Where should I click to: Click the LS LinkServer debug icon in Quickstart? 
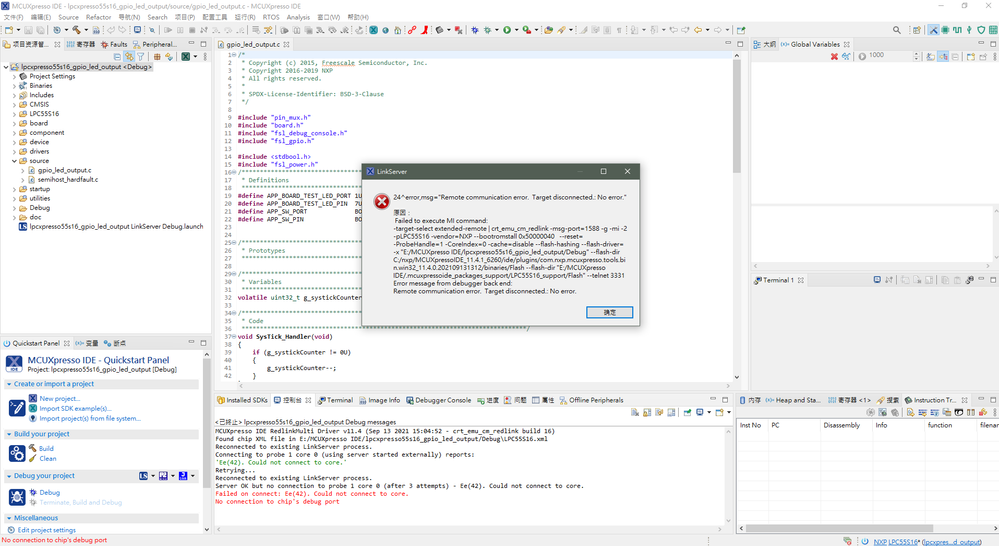pos(143,476)
